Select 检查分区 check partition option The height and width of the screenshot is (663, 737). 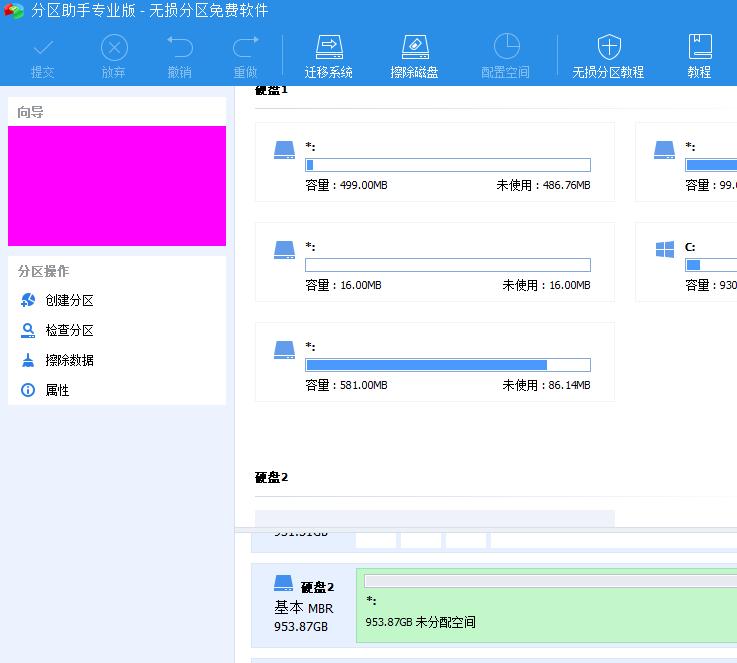click(x=69, y=330)
